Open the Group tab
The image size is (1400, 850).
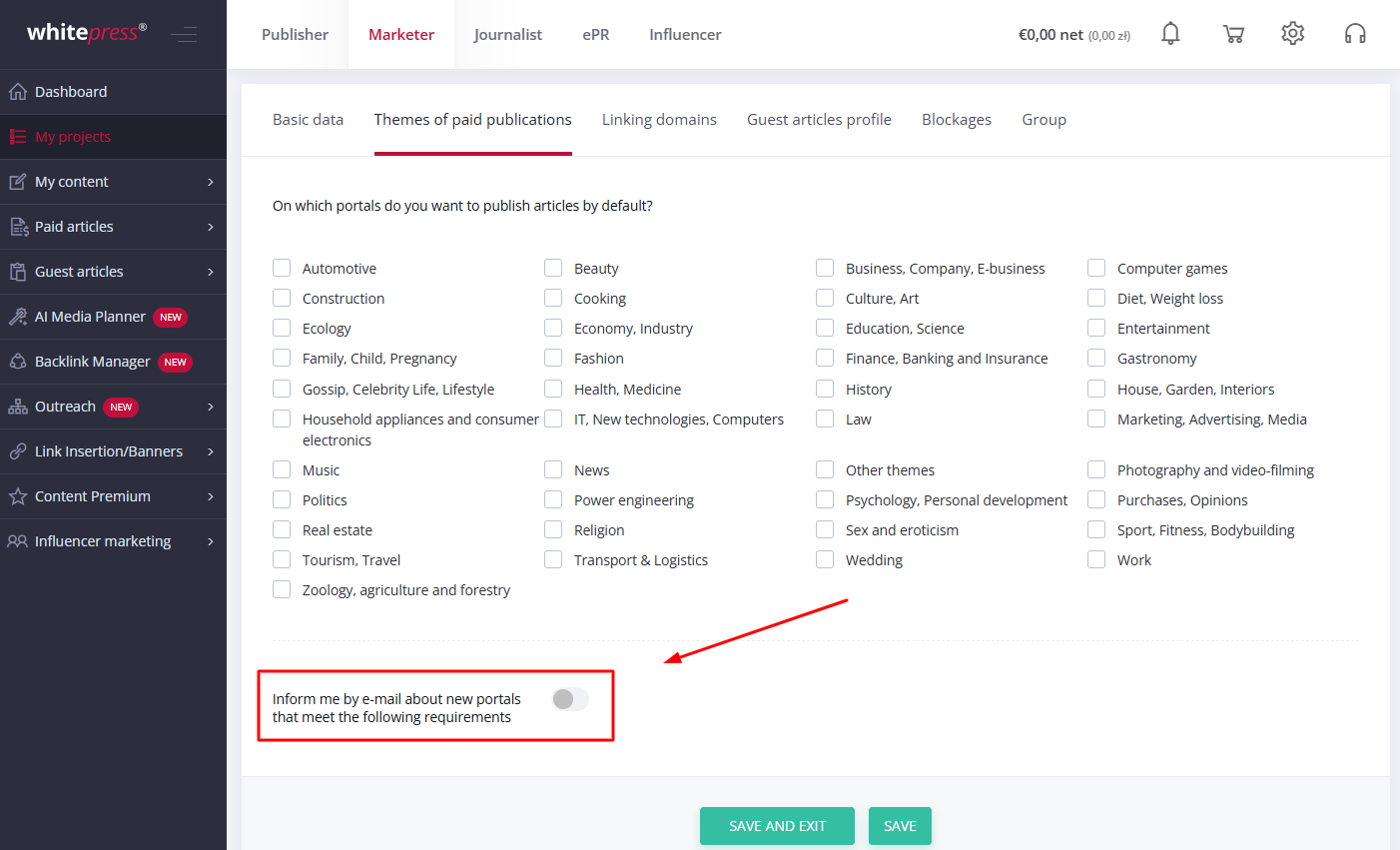pyautogui.click(x=1044, y=119)
